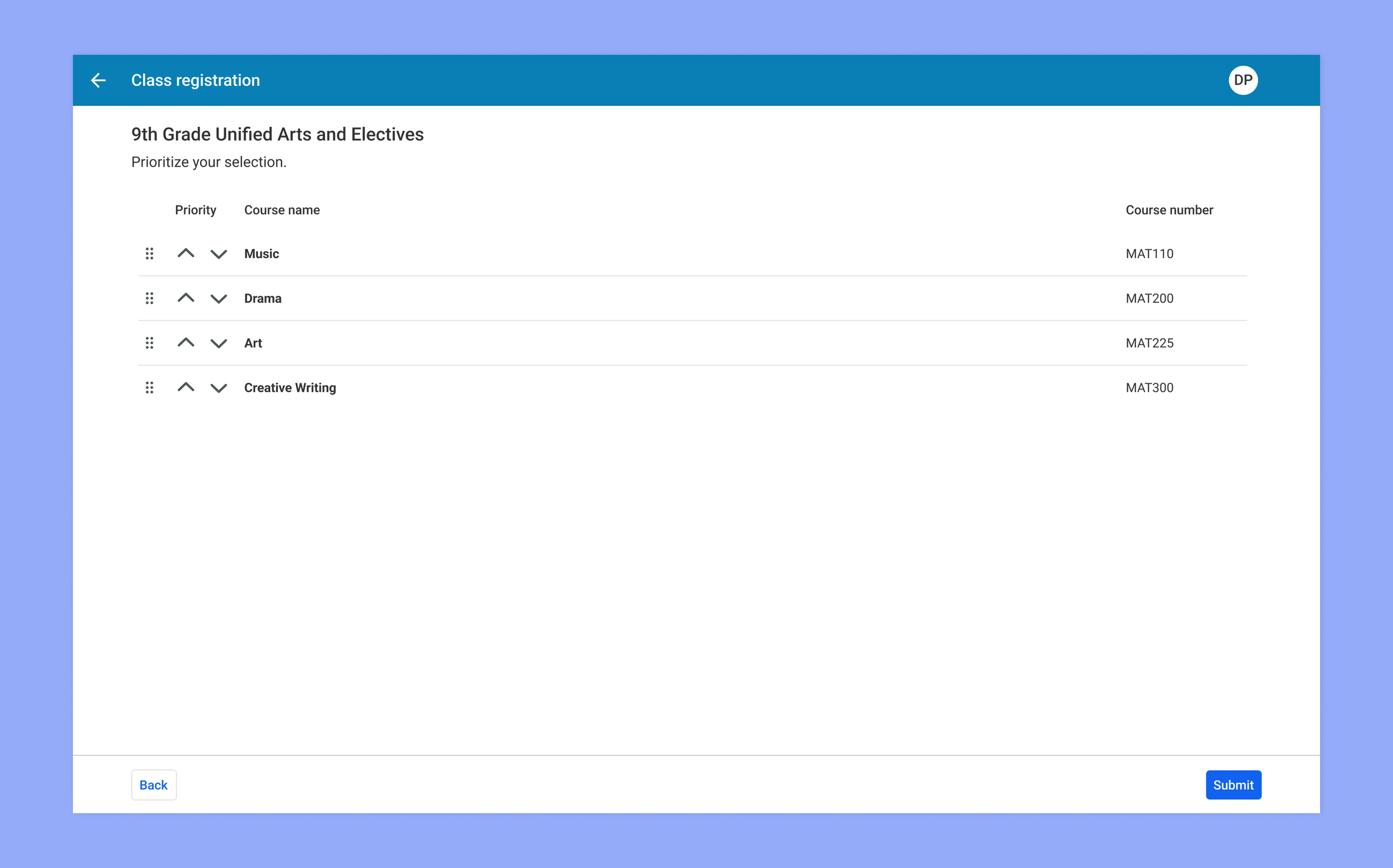
Task: Move Drama up in priority
Action: pyautogui.click(x=186, y=298)
